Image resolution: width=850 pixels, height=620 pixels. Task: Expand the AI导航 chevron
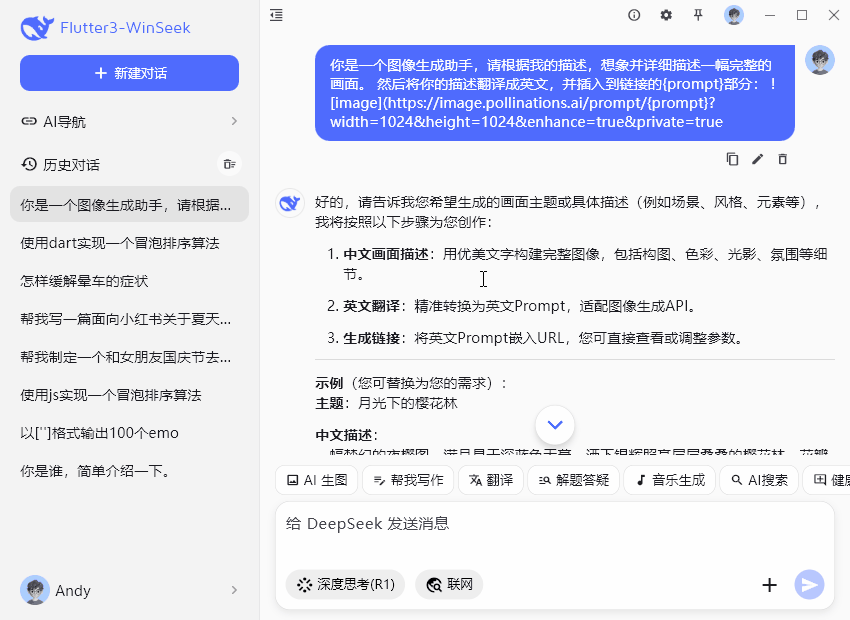tap(234, 121)
